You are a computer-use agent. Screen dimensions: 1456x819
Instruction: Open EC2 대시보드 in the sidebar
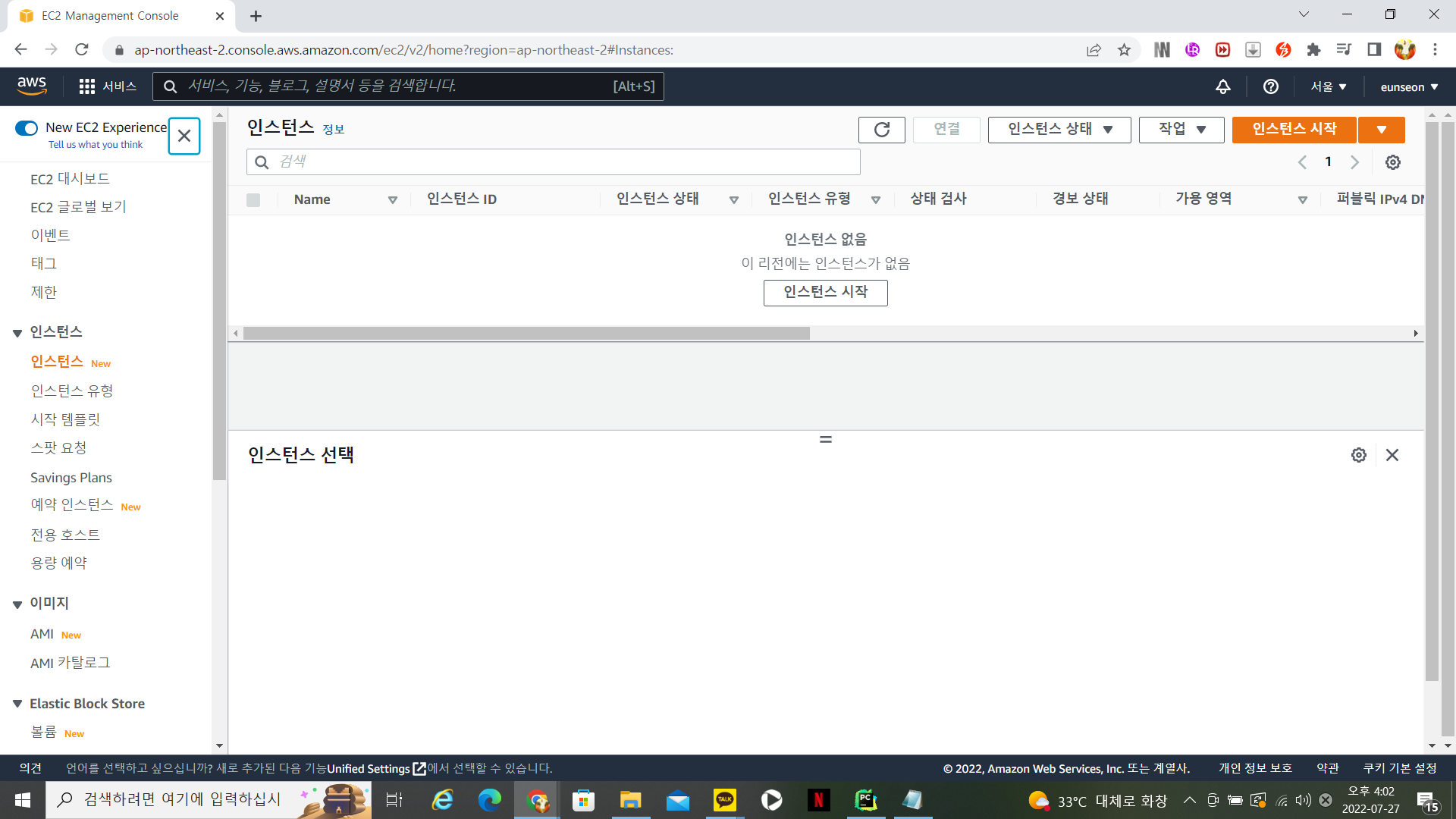(x=70, y=179)
